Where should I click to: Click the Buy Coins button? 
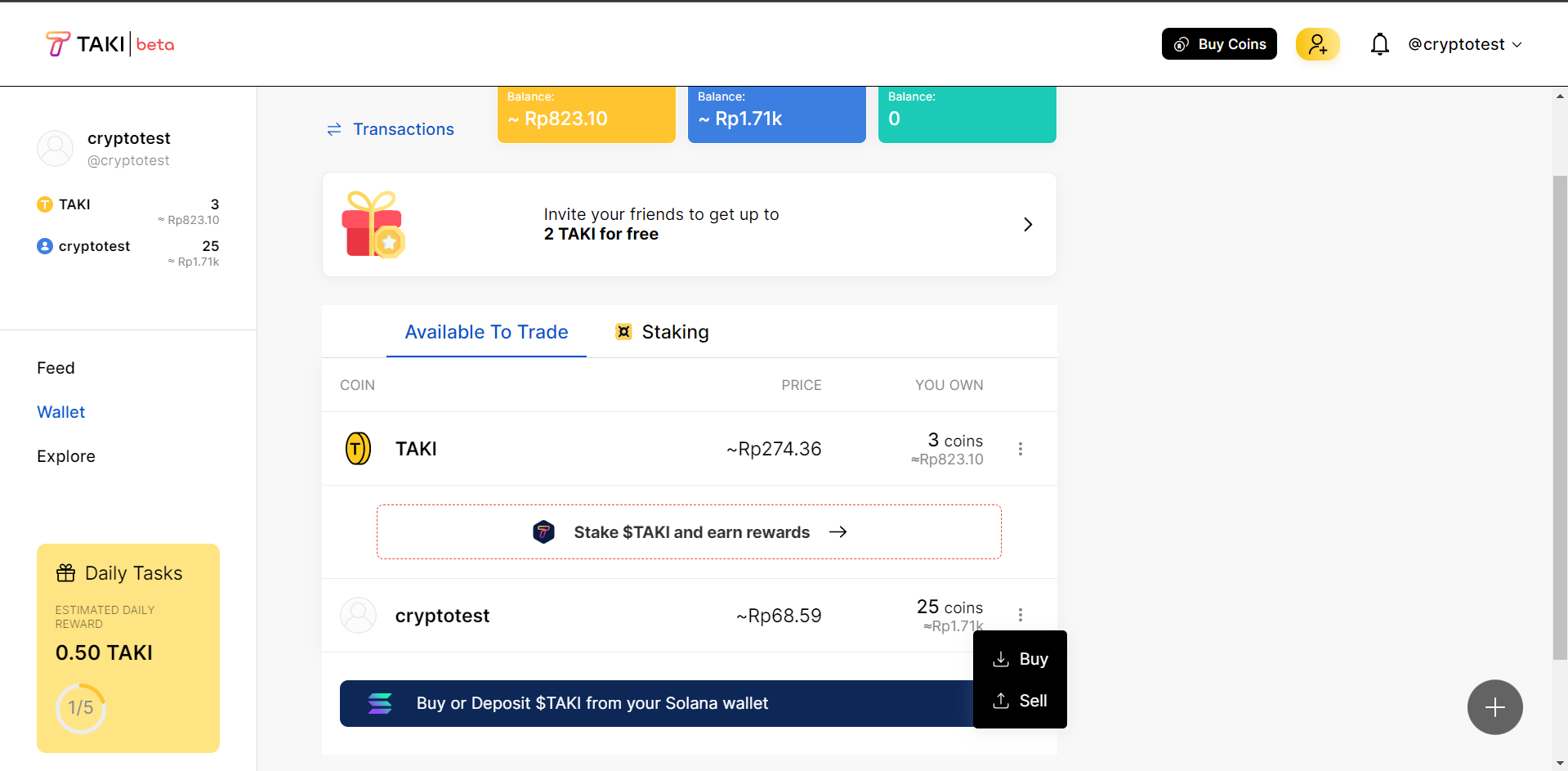[1219, 44]
